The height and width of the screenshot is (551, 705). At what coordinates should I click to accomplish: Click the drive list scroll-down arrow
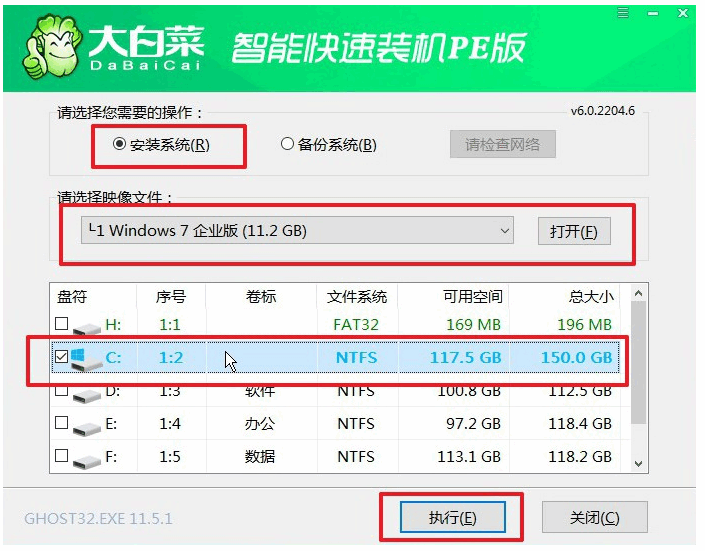pyautogui.click(x=638, y=463)
